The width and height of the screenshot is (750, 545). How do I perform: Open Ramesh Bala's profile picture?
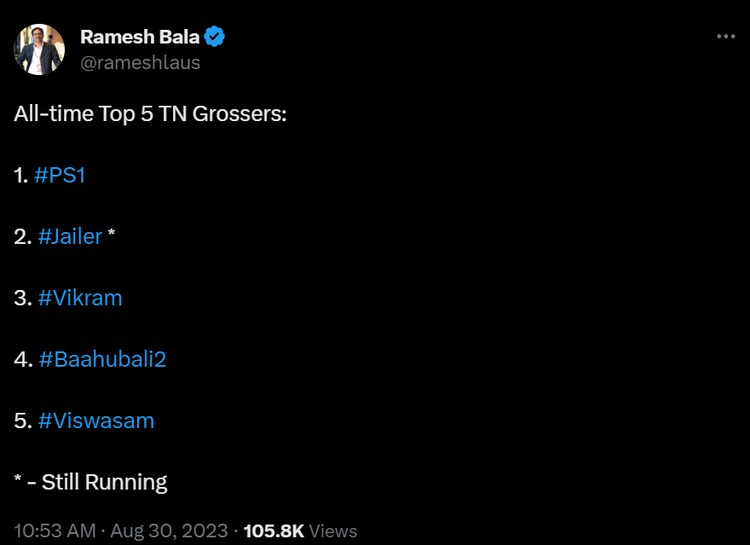39,49
